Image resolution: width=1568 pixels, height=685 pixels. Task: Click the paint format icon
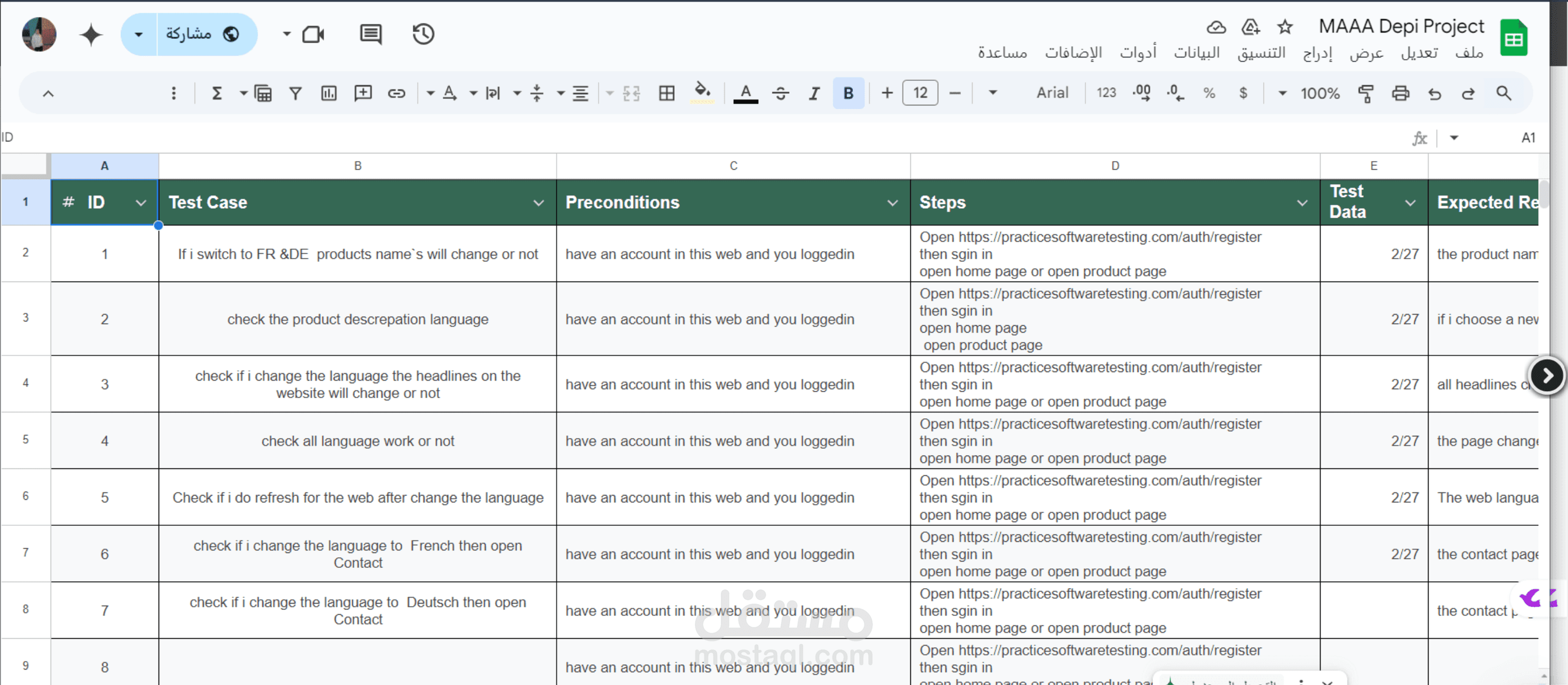[x=1365, y=93]
